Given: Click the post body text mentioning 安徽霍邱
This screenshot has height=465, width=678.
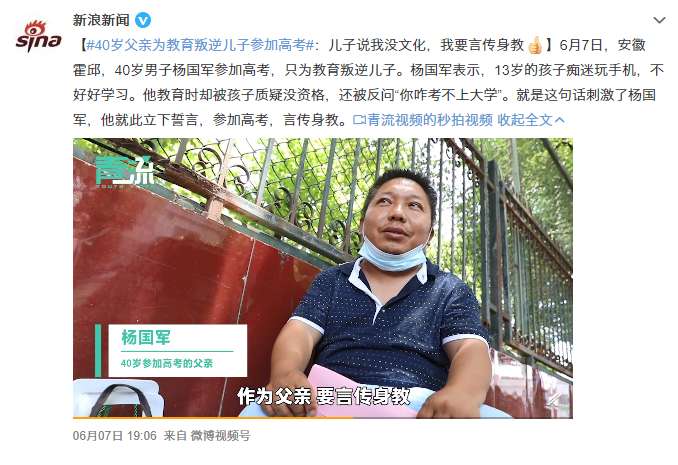Looking at the screenshot, I should [x=368, y=82].
